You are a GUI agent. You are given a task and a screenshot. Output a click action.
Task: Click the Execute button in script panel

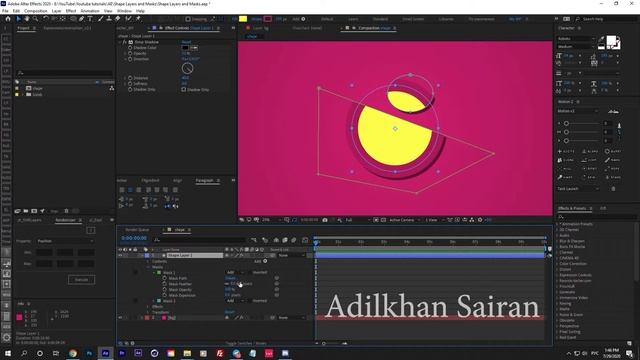(x=81, y=280)
